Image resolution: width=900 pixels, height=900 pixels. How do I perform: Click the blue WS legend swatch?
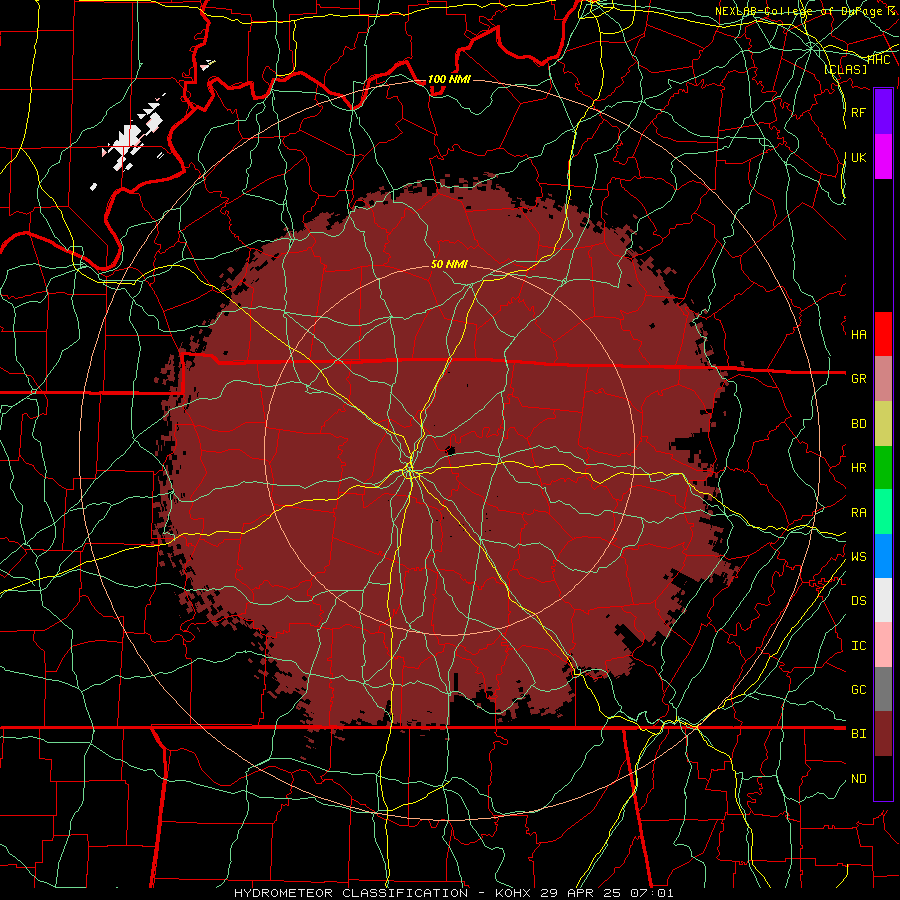(x=883, y=556)
